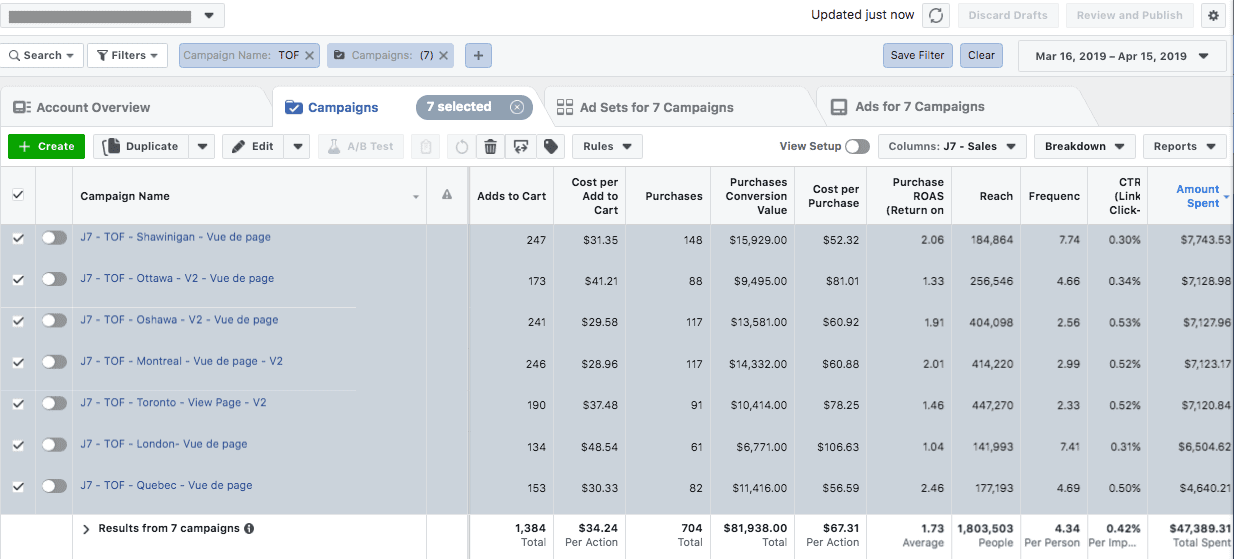
Task: Click the refresh icon beside Updated just now
Action: [x=935, y=15]
